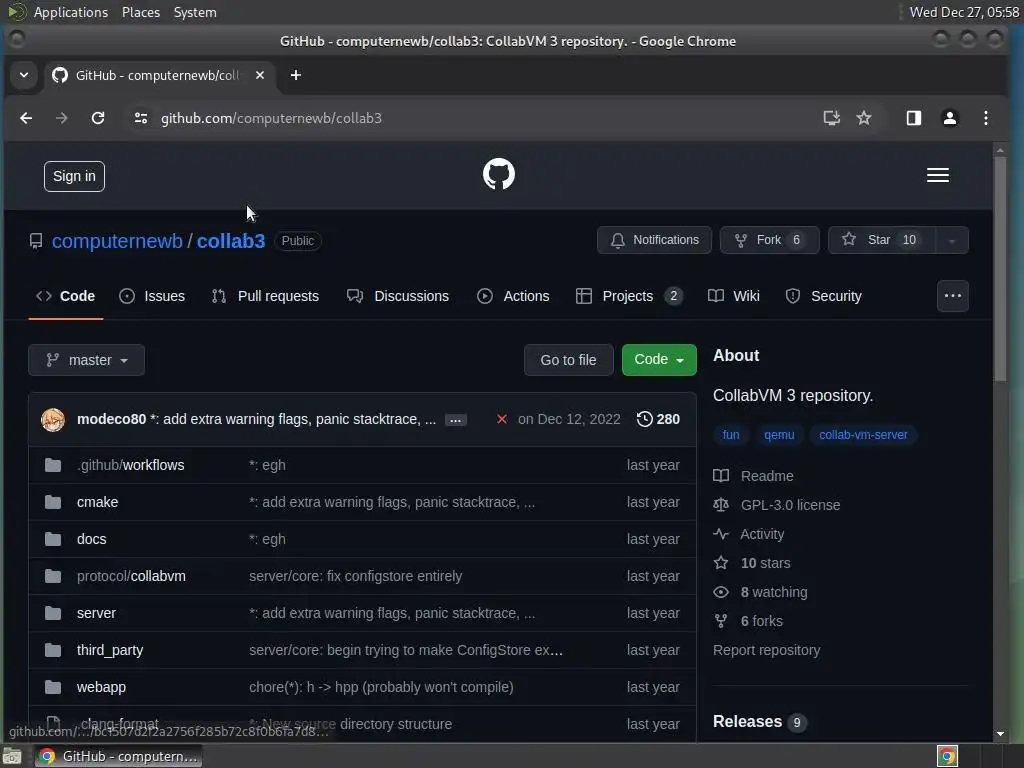1024x768 pixels.
Task: Open the GPL-3.0 license link
Action: click(x=776, y=505)
